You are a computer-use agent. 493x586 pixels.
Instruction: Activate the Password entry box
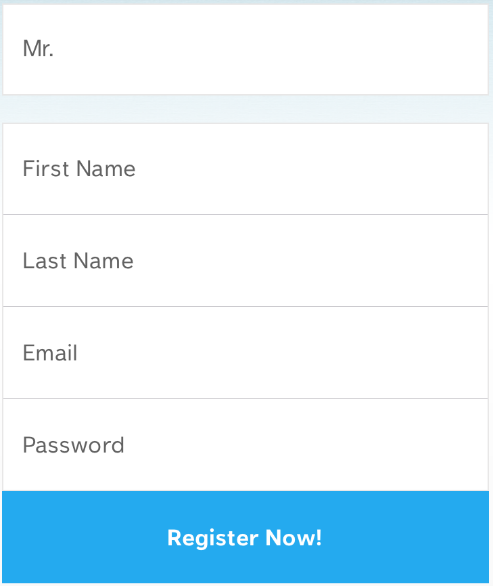(x=246, y=445)
